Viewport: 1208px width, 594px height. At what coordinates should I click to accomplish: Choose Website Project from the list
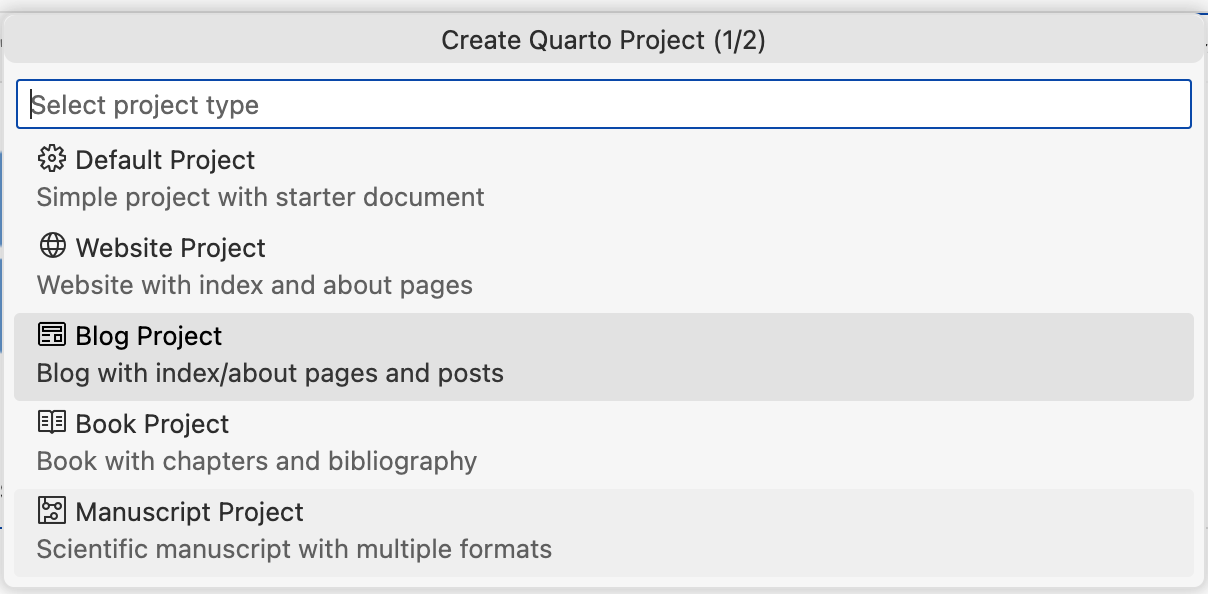tap(170, 248)
